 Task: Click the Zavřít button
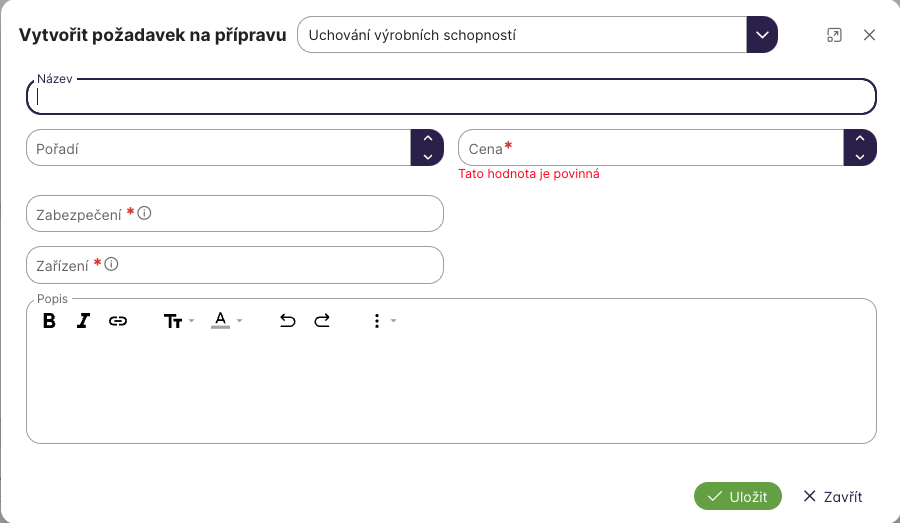pyautogui.click(x=832, y=496)
